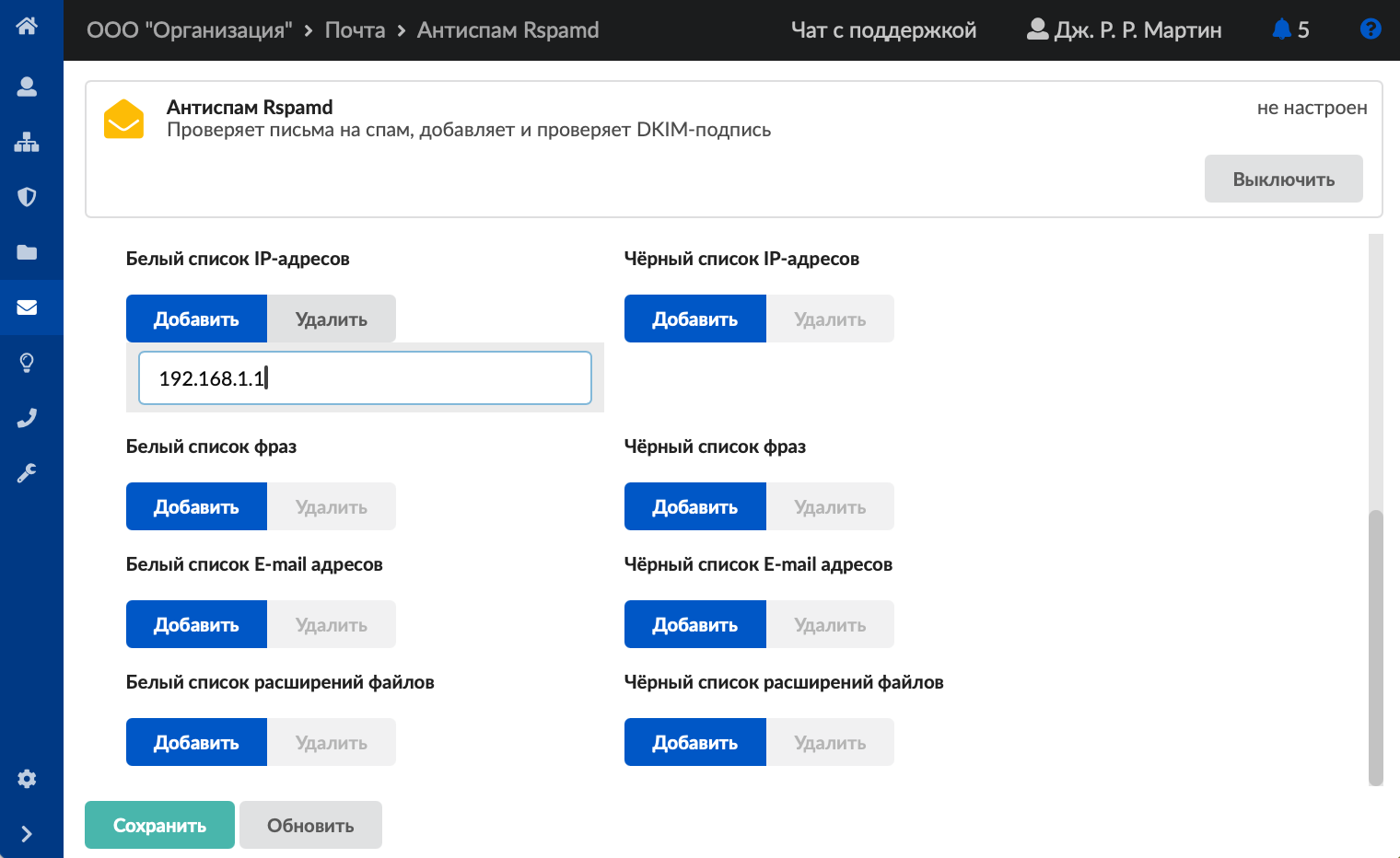Click the help question mark icon
1400x858 pixels.
coord(1370,29)
